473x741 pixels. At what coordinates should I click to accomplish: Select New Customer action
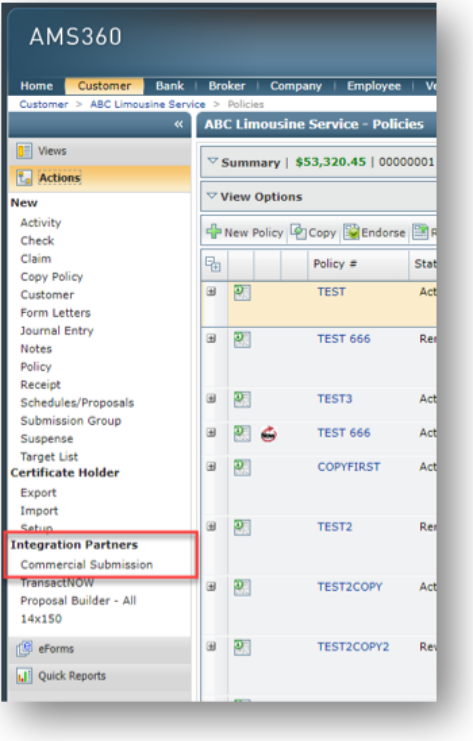[x=47, y=295]
